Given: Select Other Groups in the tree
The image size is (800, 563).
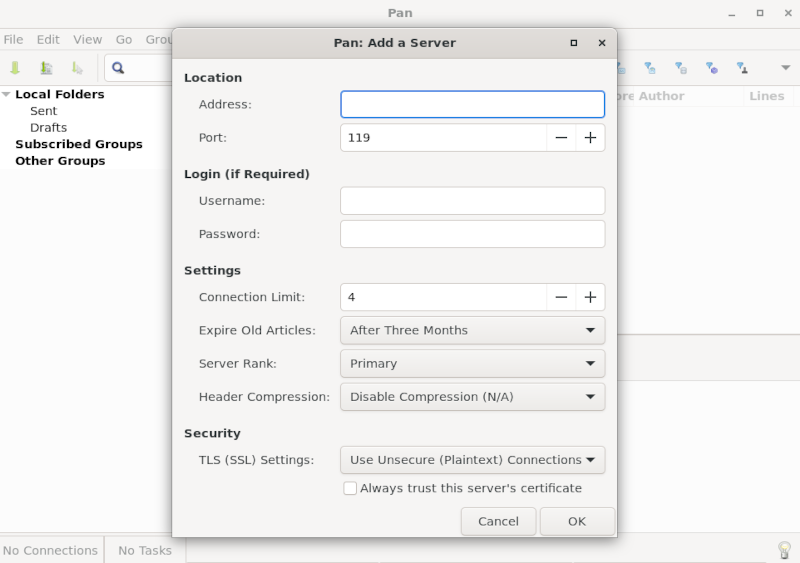Looking at the screenshot, I should 60,161.
